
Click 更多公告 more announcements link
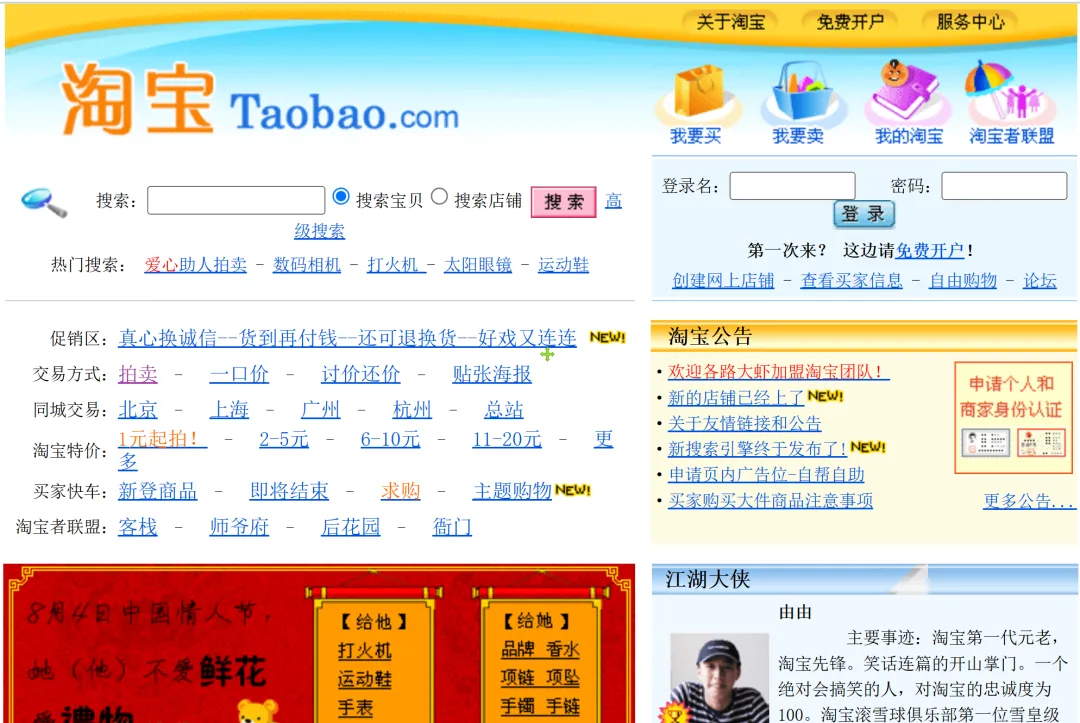[1028, 501]
